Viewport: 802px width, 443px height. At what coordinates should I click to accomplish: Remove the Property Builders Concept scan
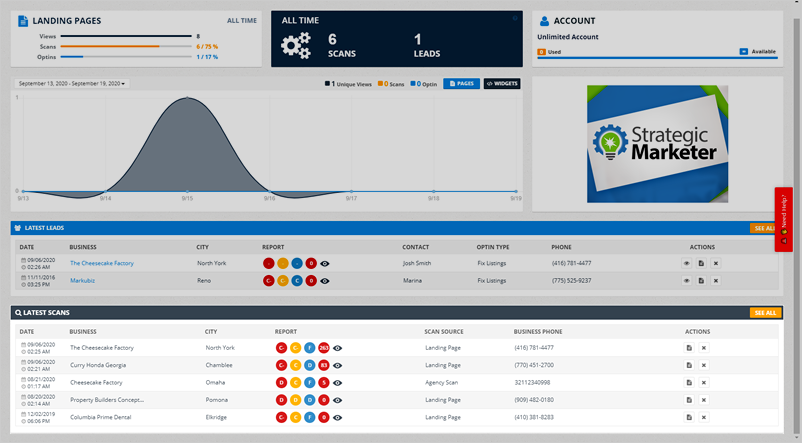[704, 400]
